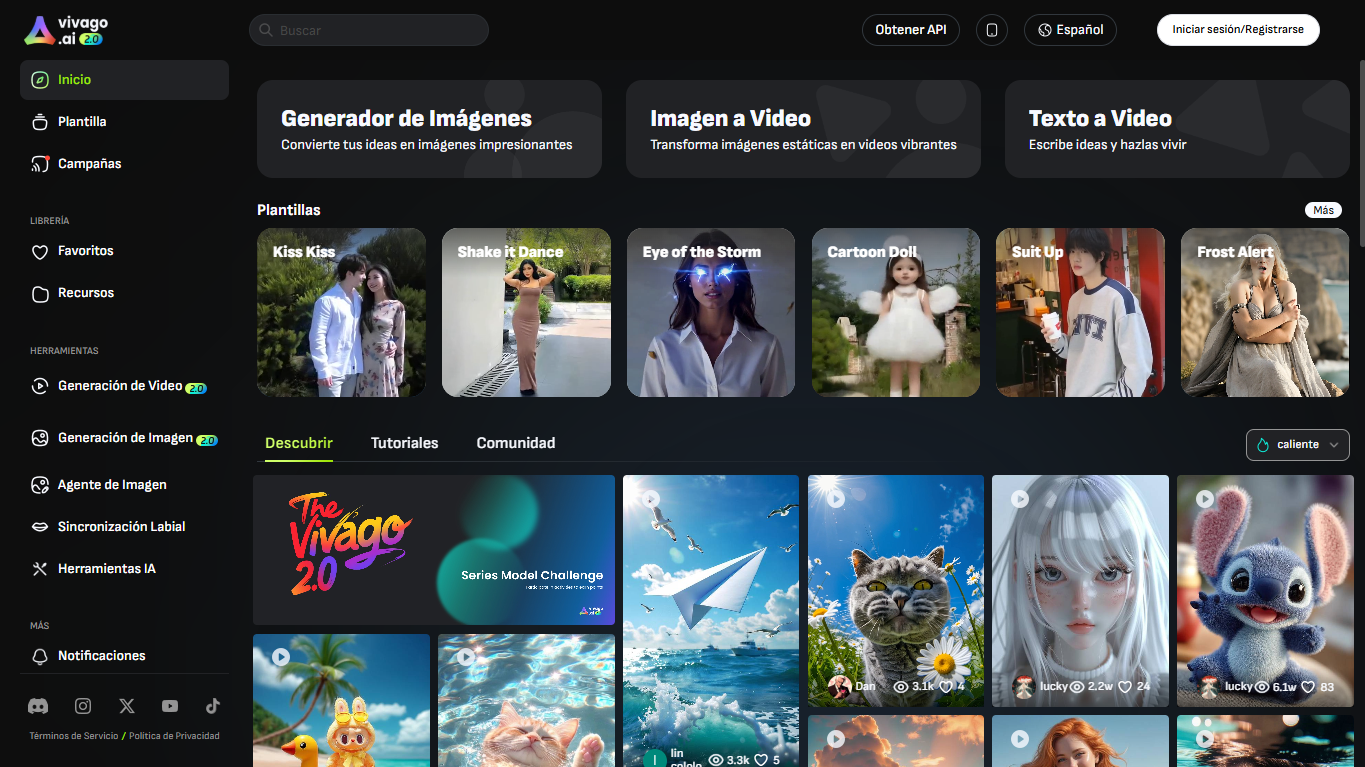Click the X (Twitter) icon

pos(127,706)
